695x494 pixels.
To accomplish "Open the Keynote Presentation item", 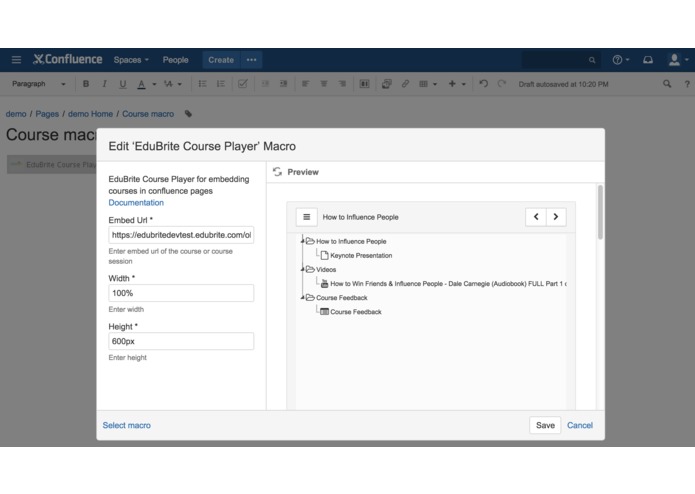I will [x=357, y=255].
